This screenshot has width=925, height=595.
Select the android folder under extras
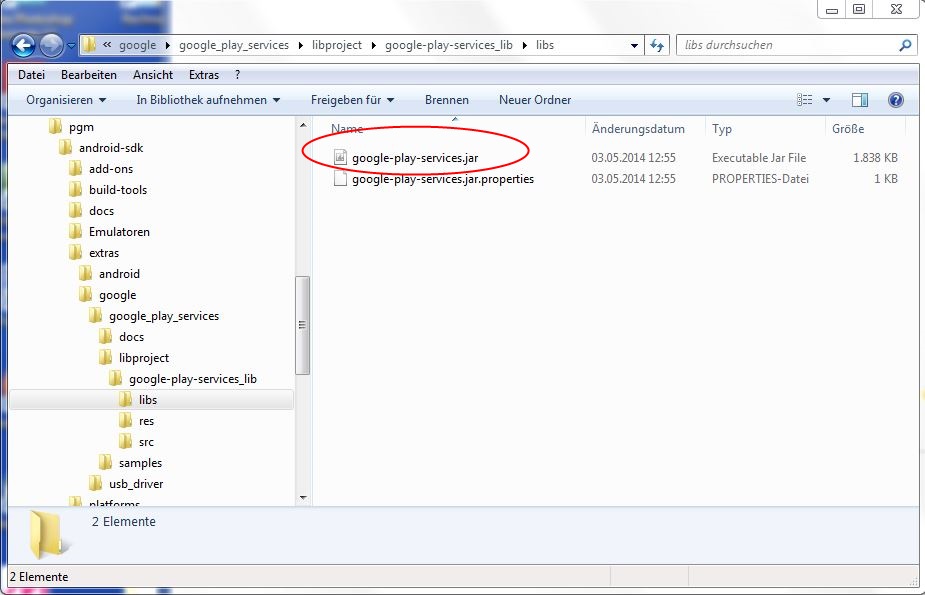point(119,274)
